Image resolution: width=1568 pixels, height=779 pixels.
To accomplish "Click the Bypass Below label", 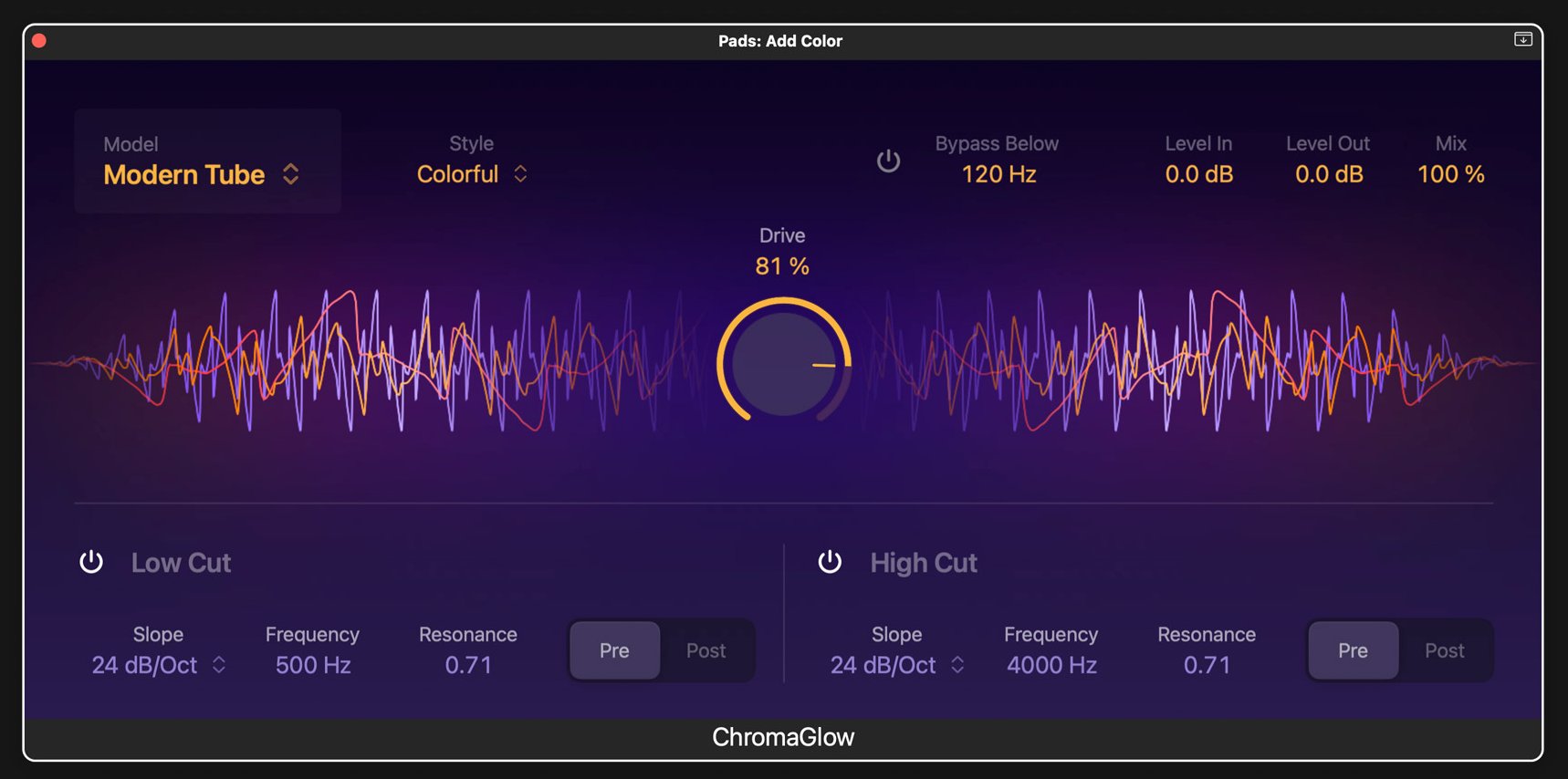I will pos(997,143).
